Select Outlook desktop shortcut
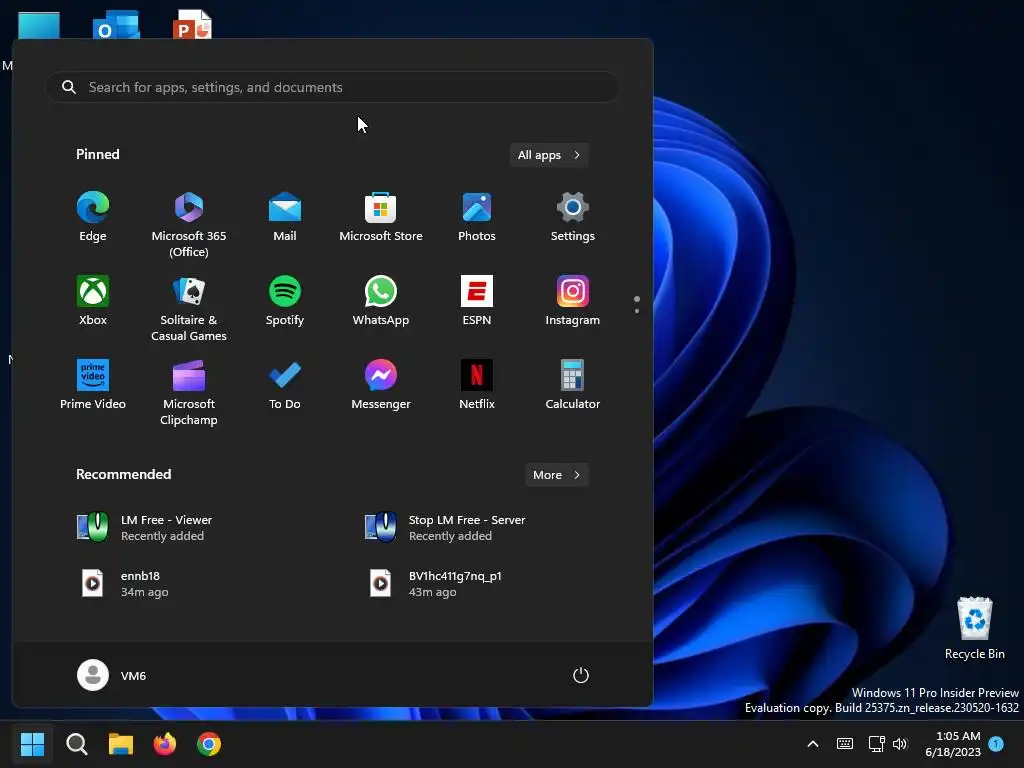 pyautogui.click(x=116, y=25)
